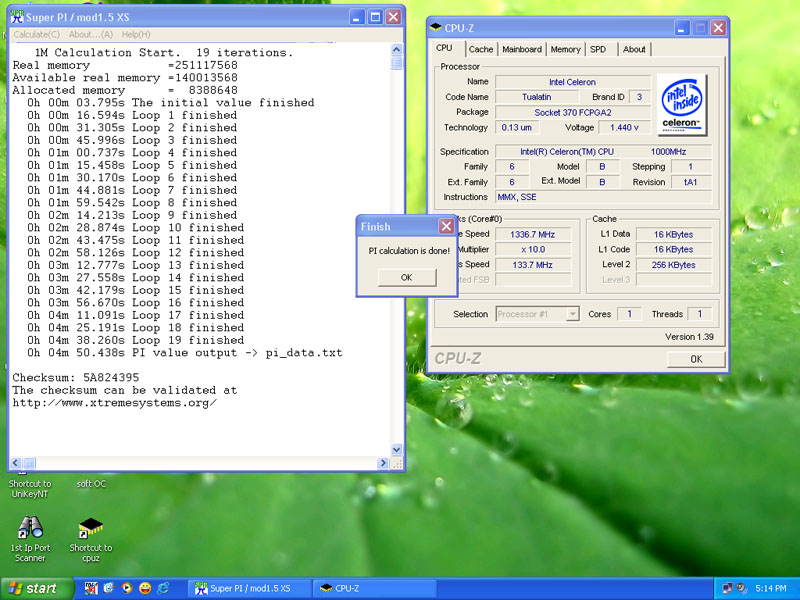Click the 1.440 v Voltage value

click(x=624, y=128)
